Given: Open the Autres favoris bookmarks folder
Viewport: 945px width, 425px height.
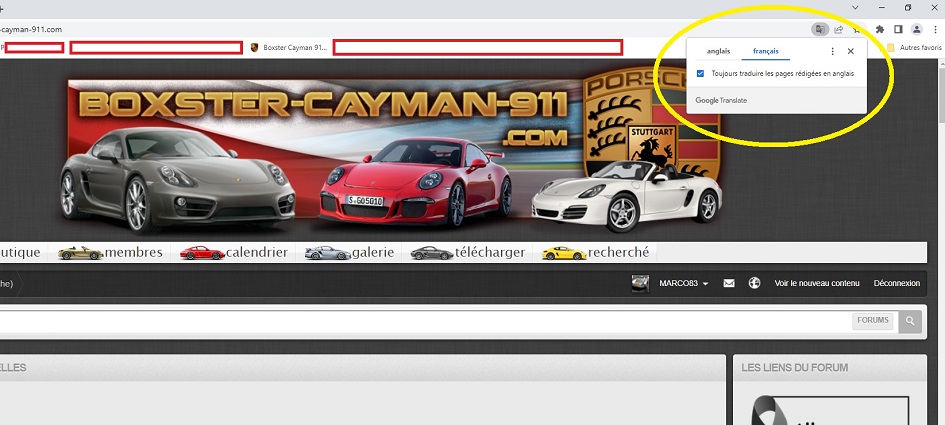Looking at the screenshot, I should pos(914,47).
